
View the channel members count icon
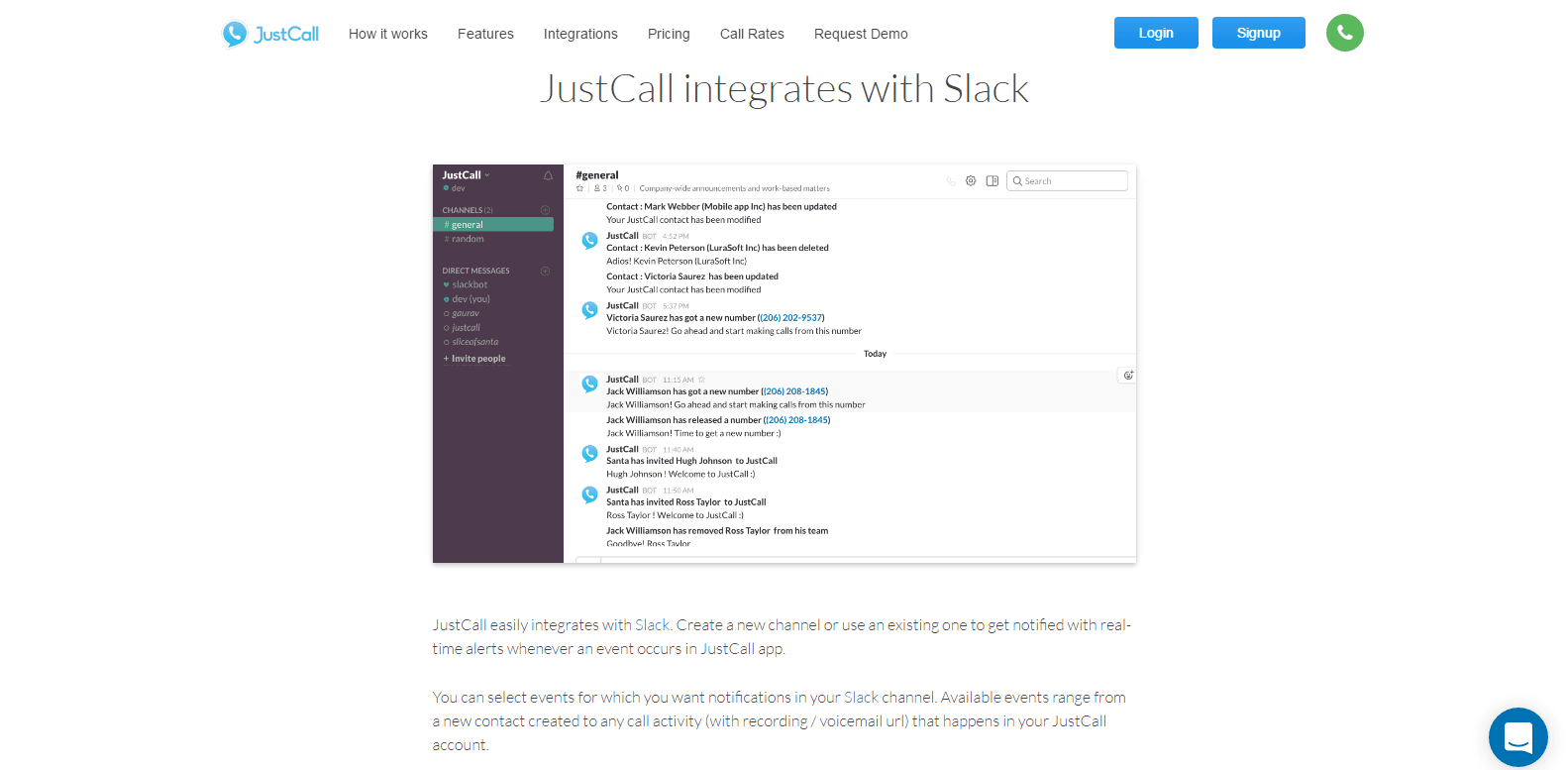[x=600, y=188]
